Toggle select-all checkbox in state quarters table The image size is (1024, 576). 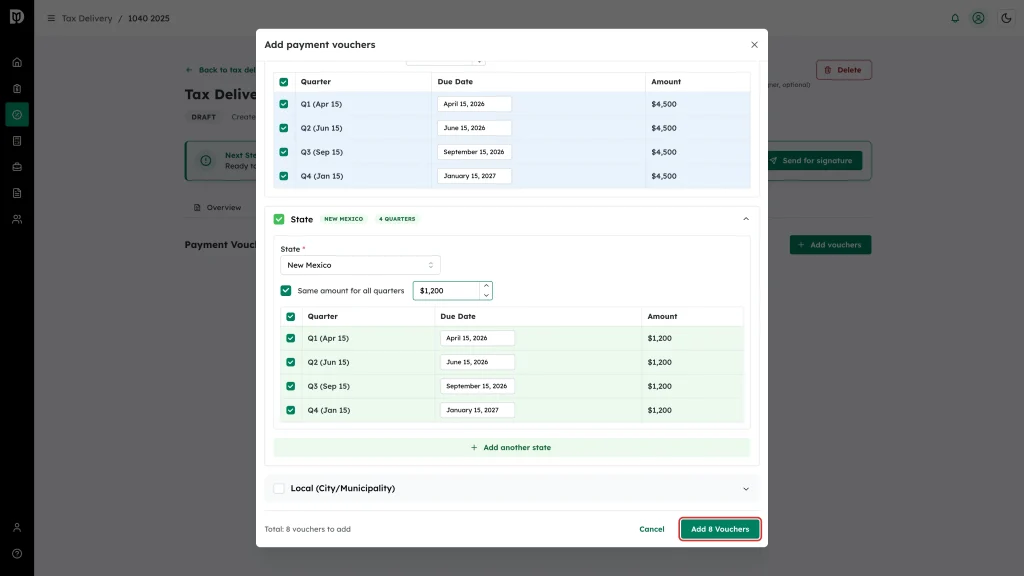291,317
